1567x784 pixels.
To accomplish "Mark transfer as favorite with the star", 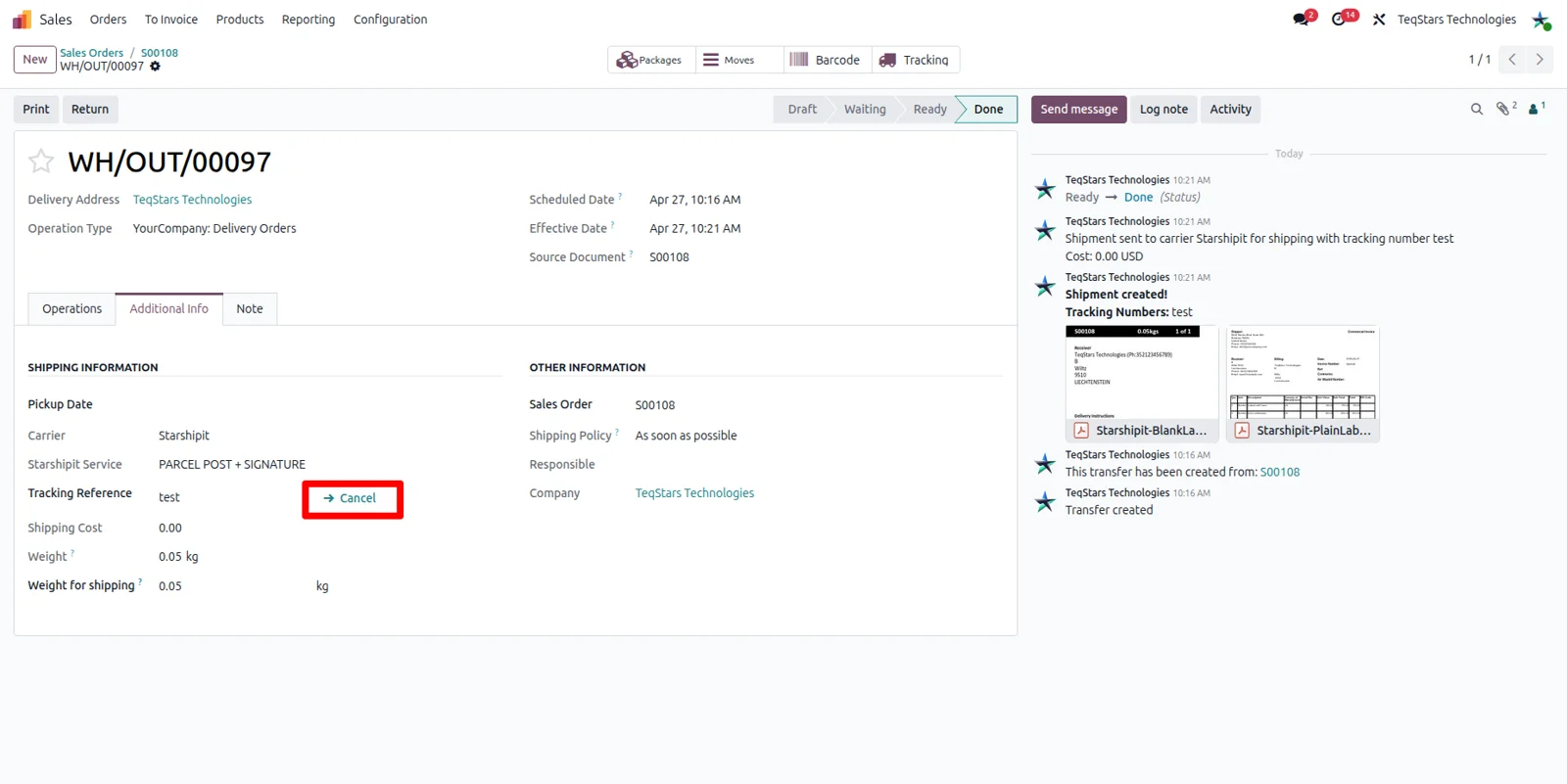I will pyautogui.click(x=41, y=161).
